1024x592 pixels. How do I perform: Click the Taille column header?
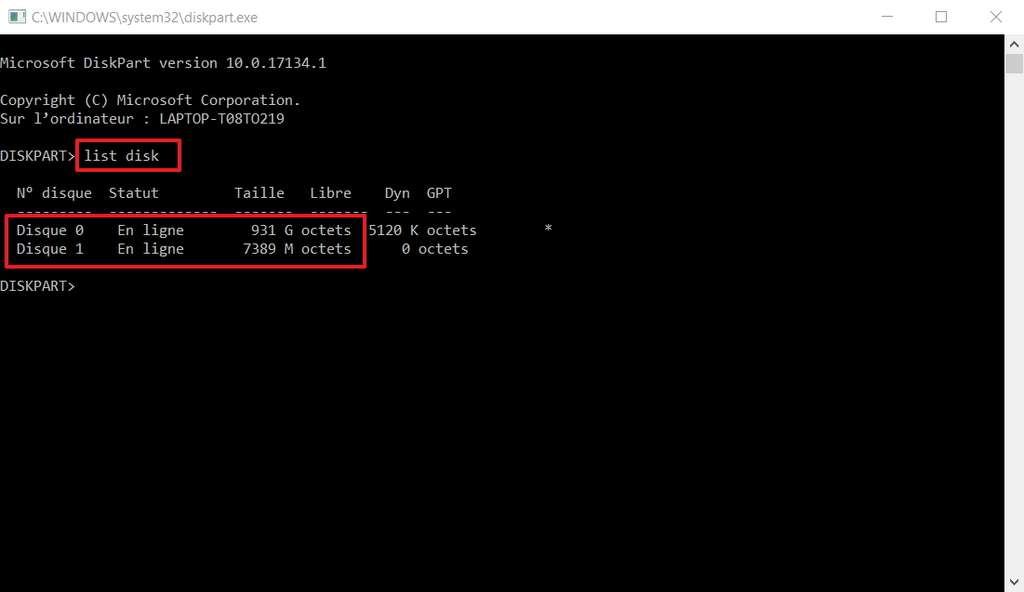[x=259, y=193]
